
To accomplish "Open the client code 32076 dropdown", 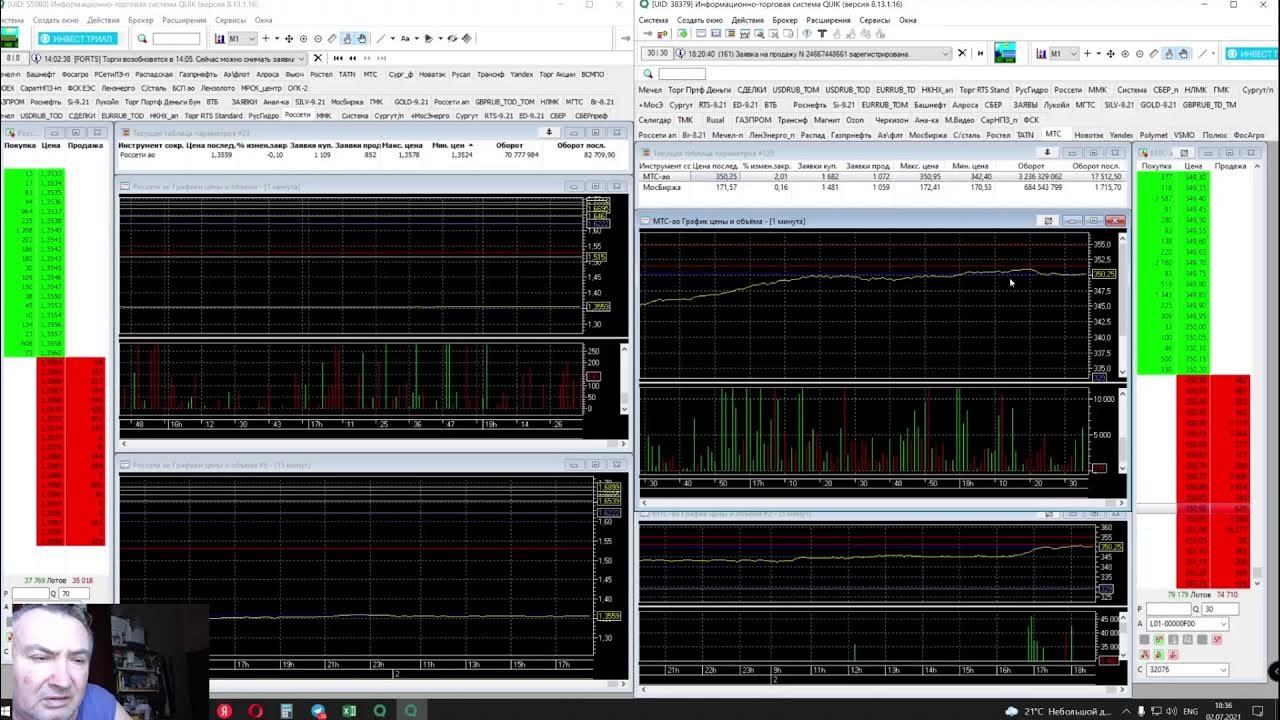I will point(1223,670).
